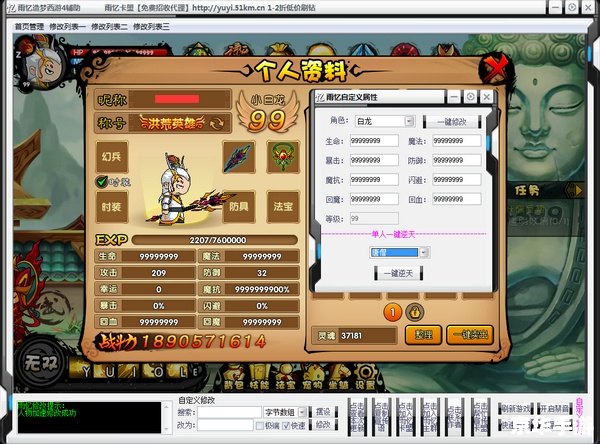Click the 刷新游戏 button
The height and width of the screenshot is (444, 600).
tap(516, 409)
